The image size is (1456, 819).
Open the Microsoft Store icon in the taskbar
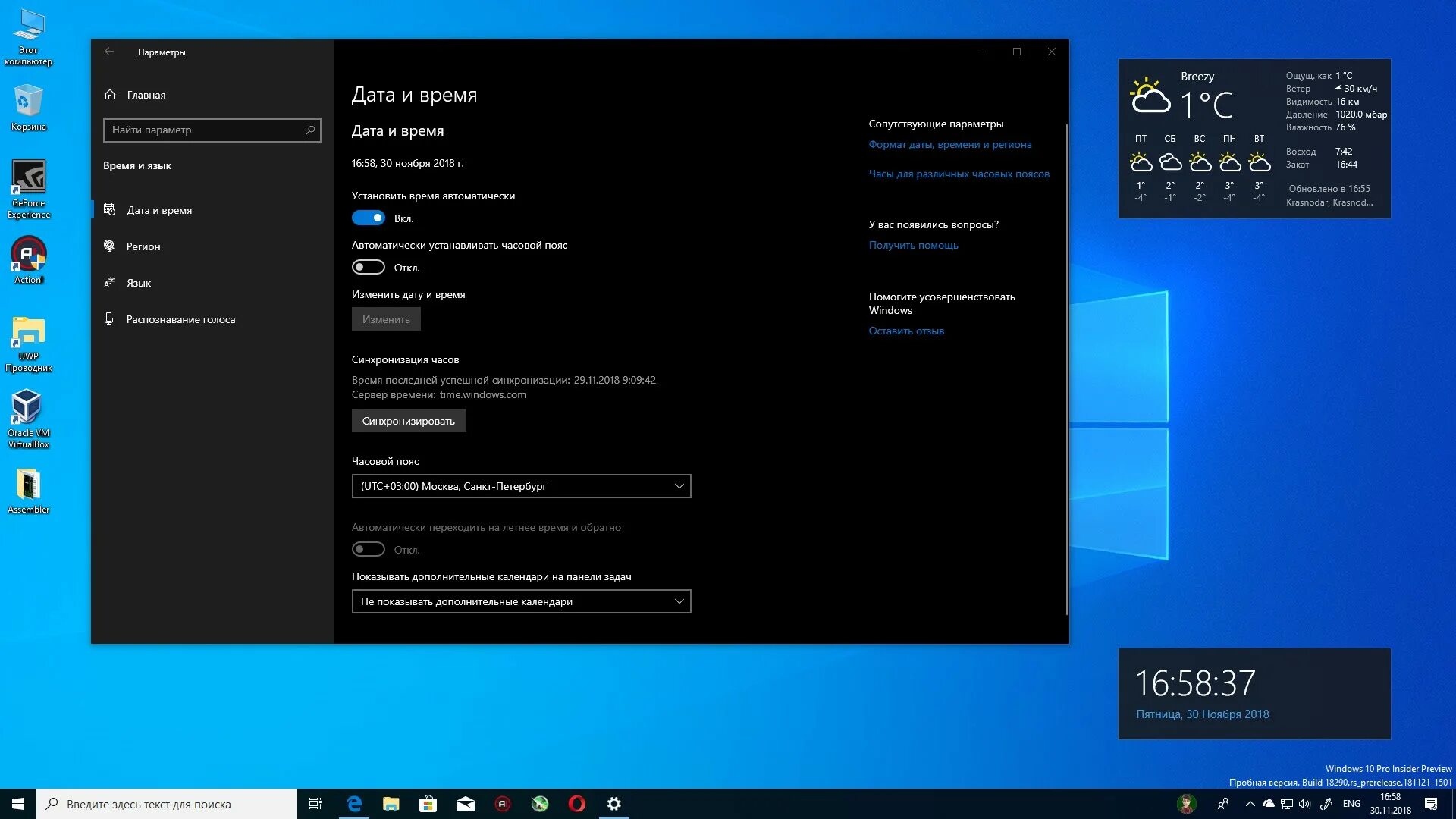[x=428, y=804]
